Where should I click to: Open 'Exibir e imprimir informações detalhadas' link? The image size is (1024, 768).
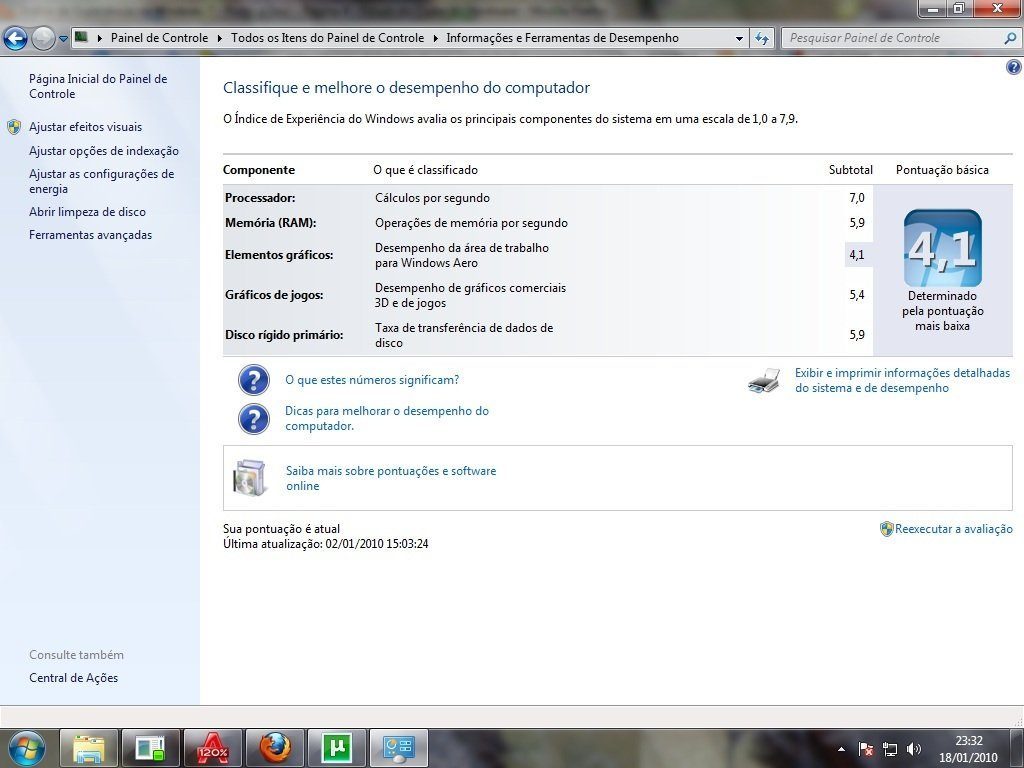[x=903, y=380]
